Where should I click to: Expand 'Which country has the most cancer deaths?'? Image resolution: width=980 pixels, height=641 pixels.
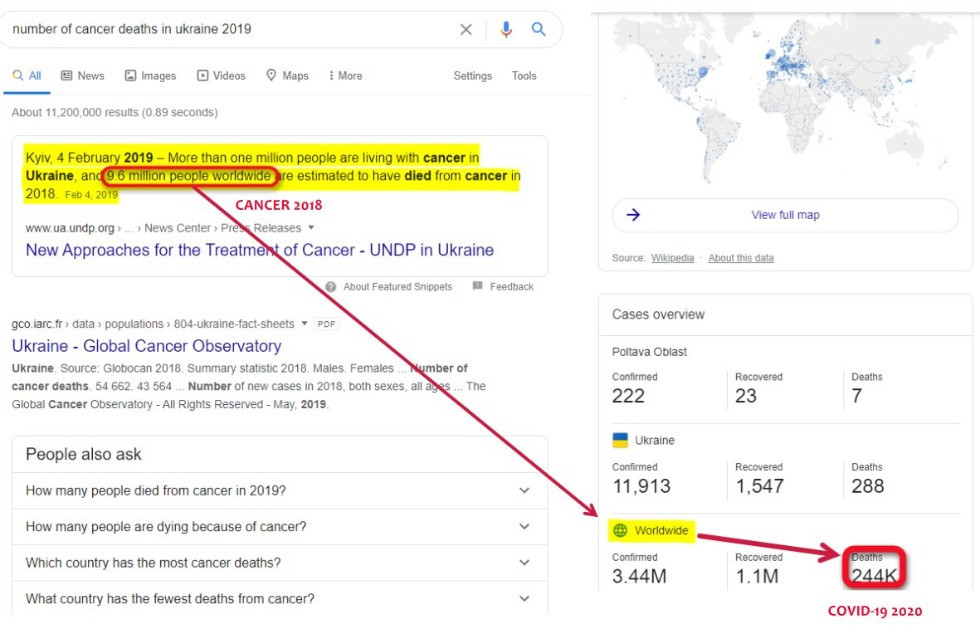pos(280,563)
